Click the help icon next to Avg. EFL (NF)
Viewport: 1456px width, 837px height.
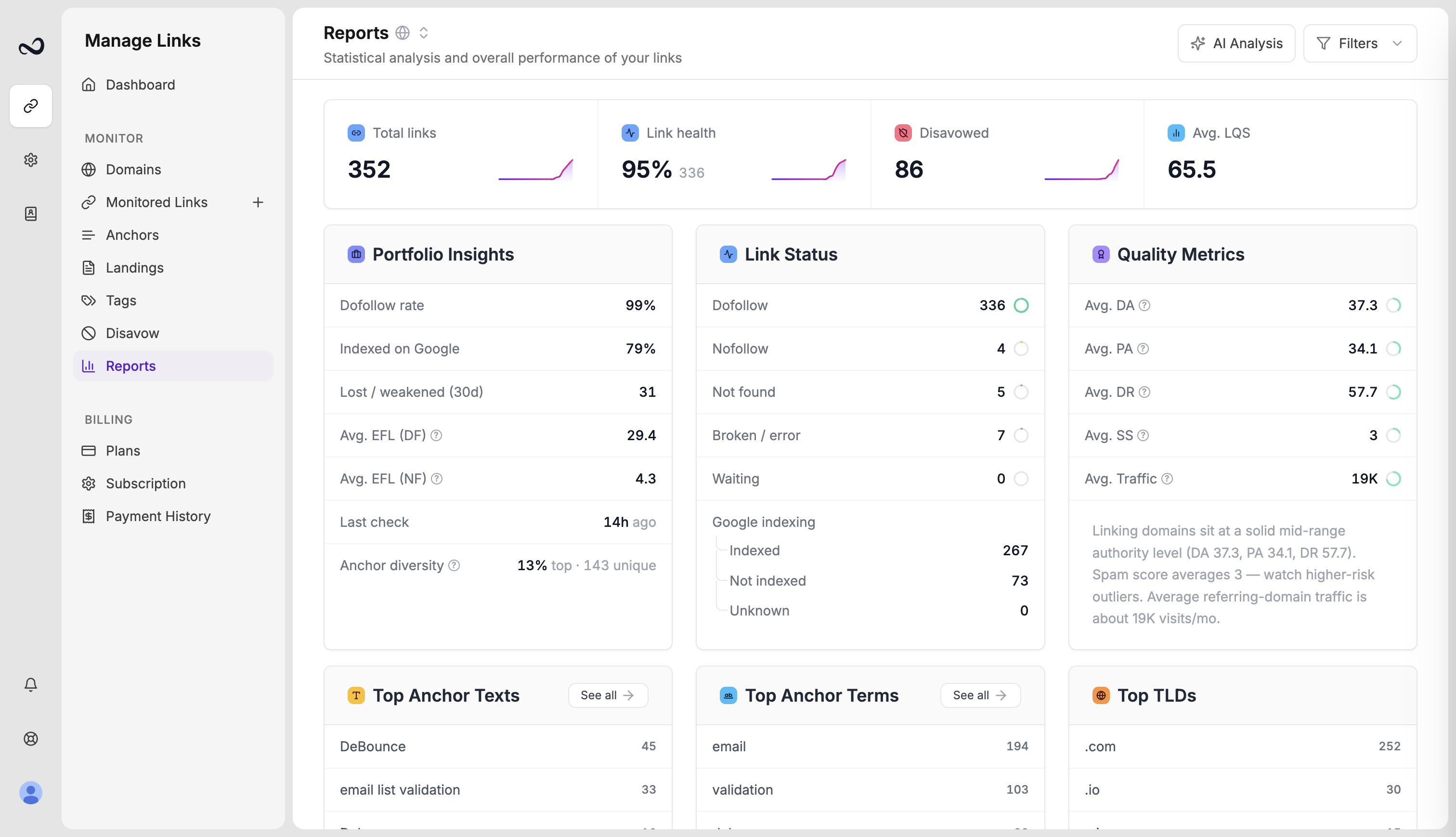pyautogui.click(x=437, y=479)
